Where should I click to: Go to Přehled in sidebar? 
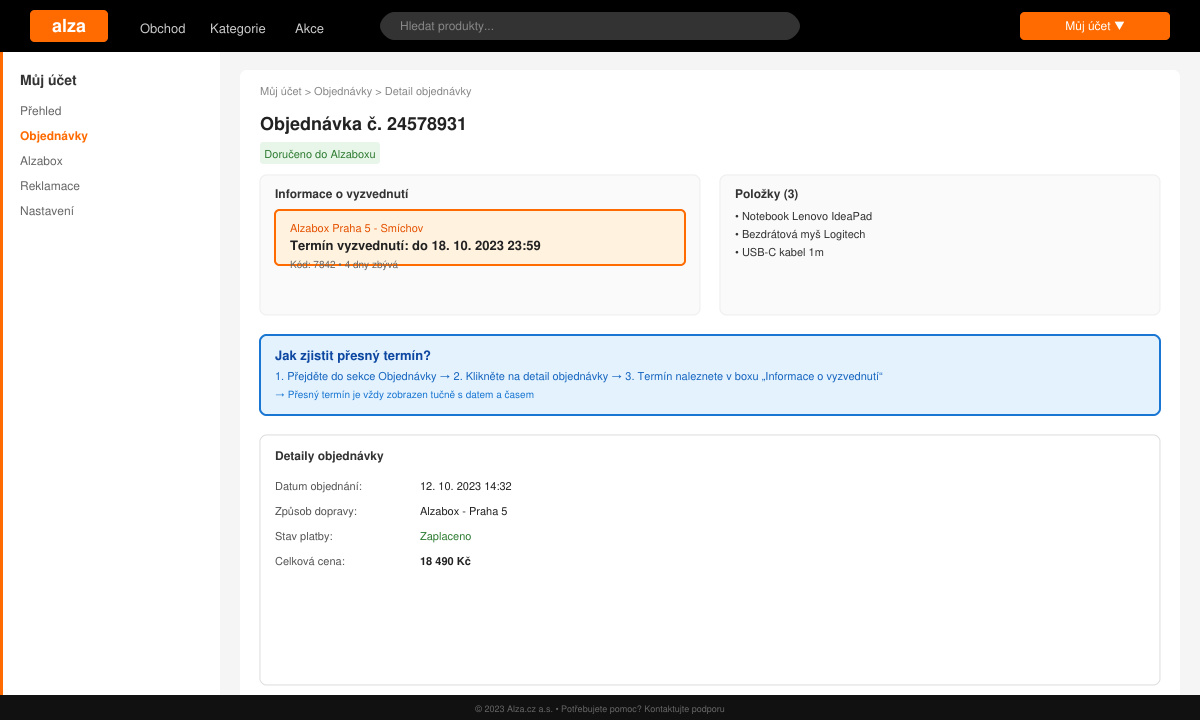click(x=41, y=111)
